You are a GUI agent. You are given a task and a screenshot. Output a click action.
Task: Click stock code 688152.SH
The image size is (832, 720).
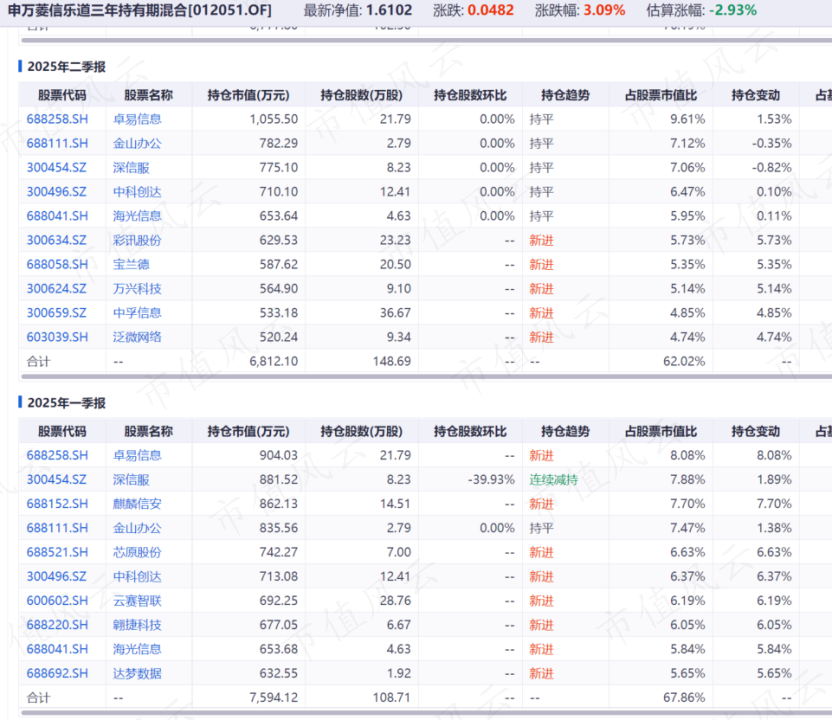pyautogui.click(x=57, y=503)
